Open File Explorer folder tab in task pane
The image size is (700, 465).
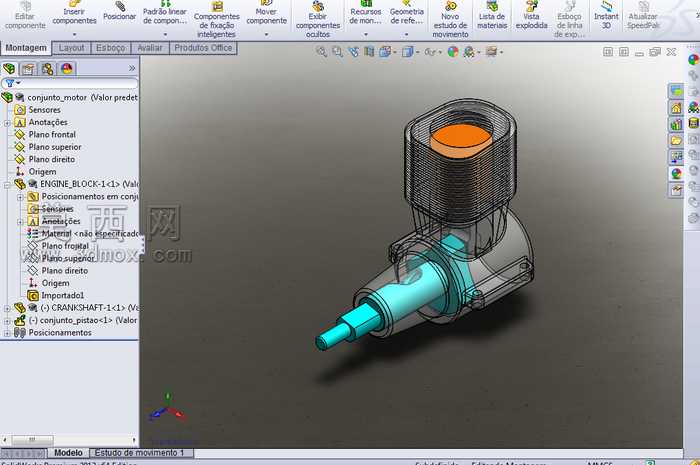point(676,141)
